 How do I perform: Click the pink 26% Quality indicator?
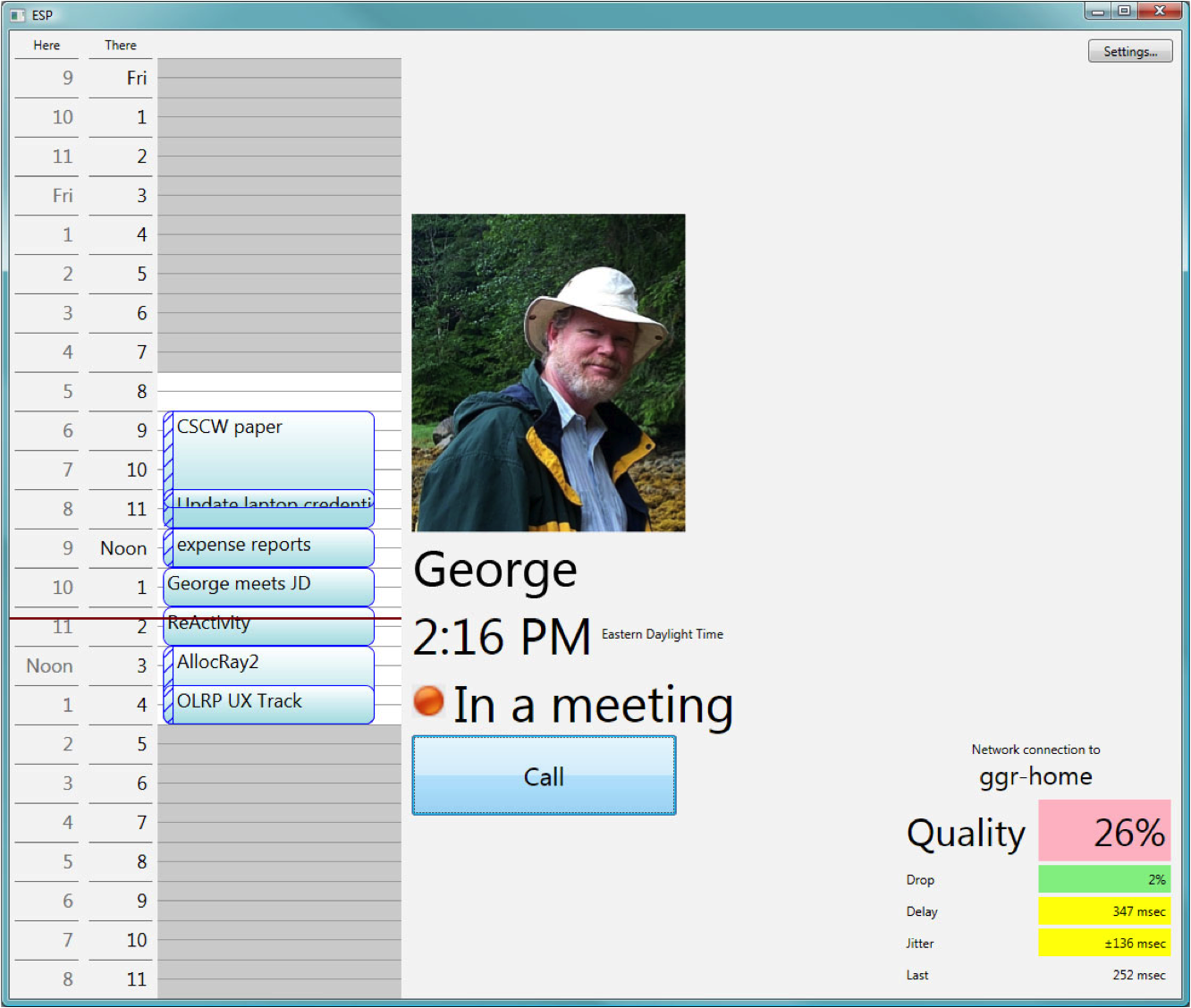tap(1103, 831)
